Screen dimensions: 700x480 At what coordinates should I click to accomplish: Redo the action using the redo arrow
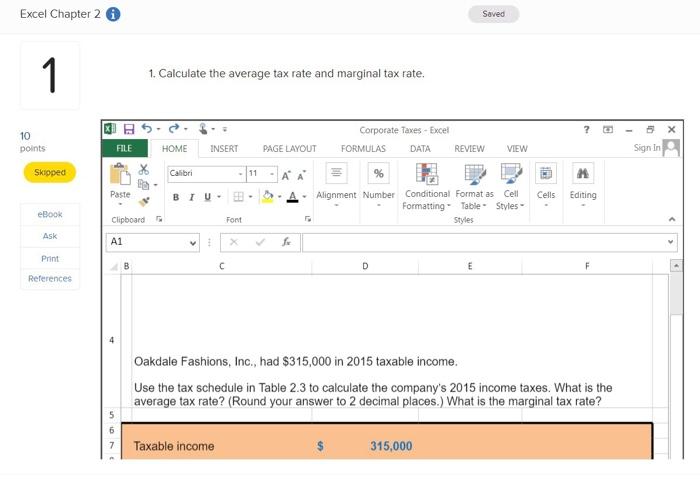point(174,129)
